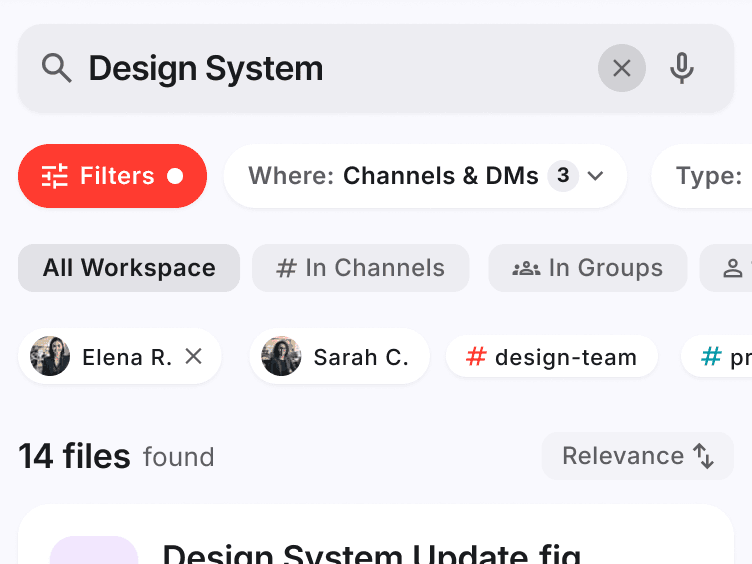Remove the Elena R. filter chip

(x=193, y=356)
